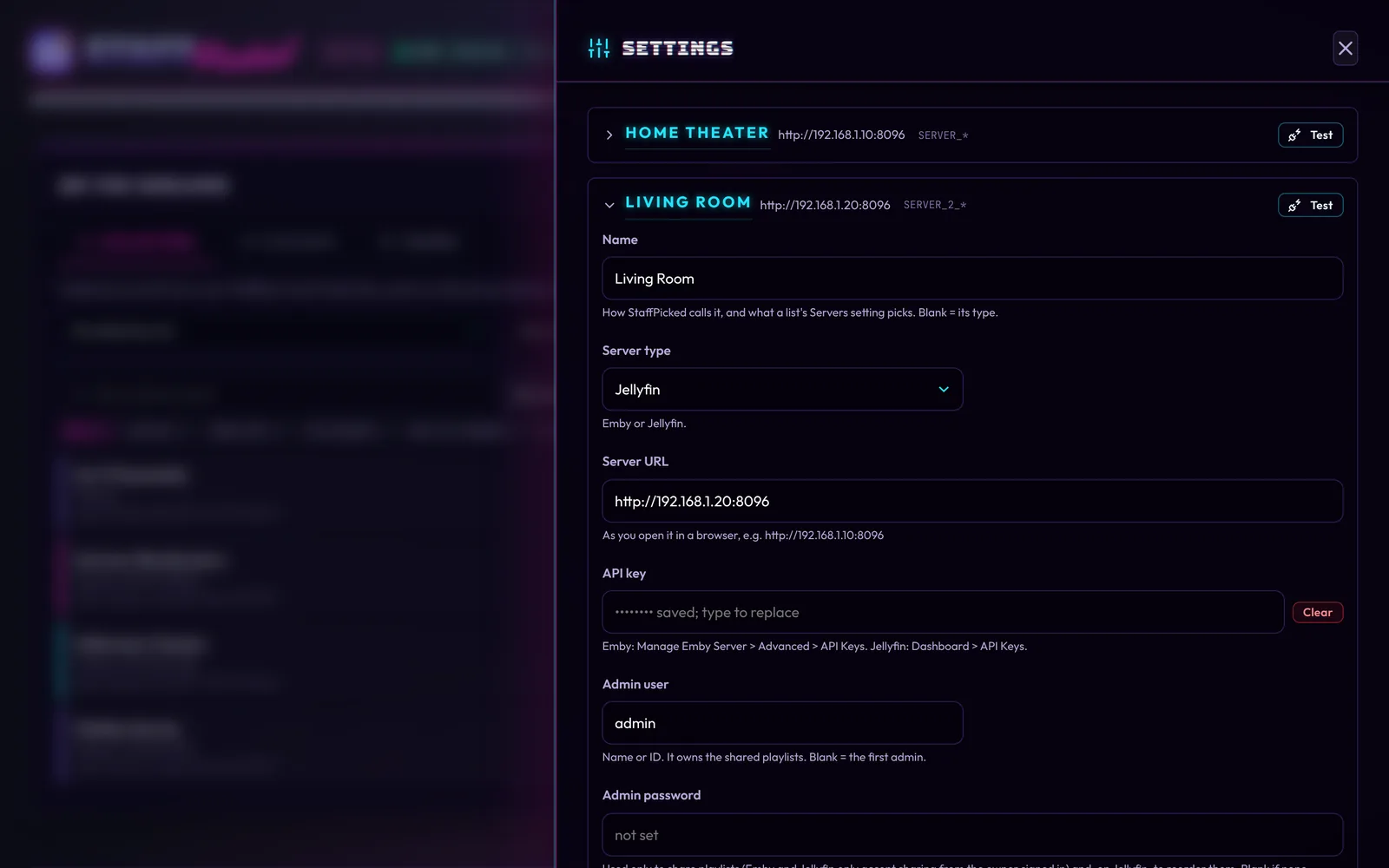Screen dimensions: 1389x868
Task: Click the 'API key' field label
Action: tap(624, 574)
